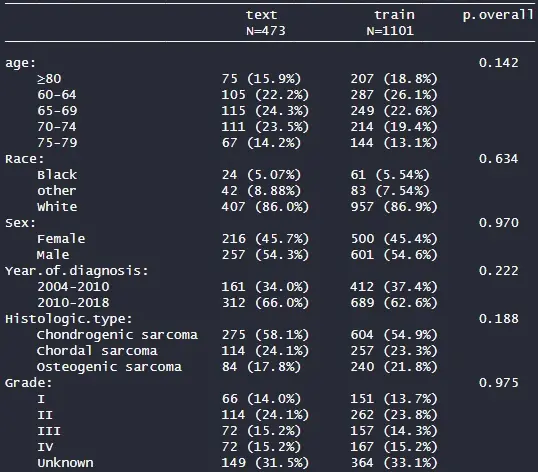The image size is (538, 472).
Task: Click the 'Grade:' variable label
Action: click(28, 383)
